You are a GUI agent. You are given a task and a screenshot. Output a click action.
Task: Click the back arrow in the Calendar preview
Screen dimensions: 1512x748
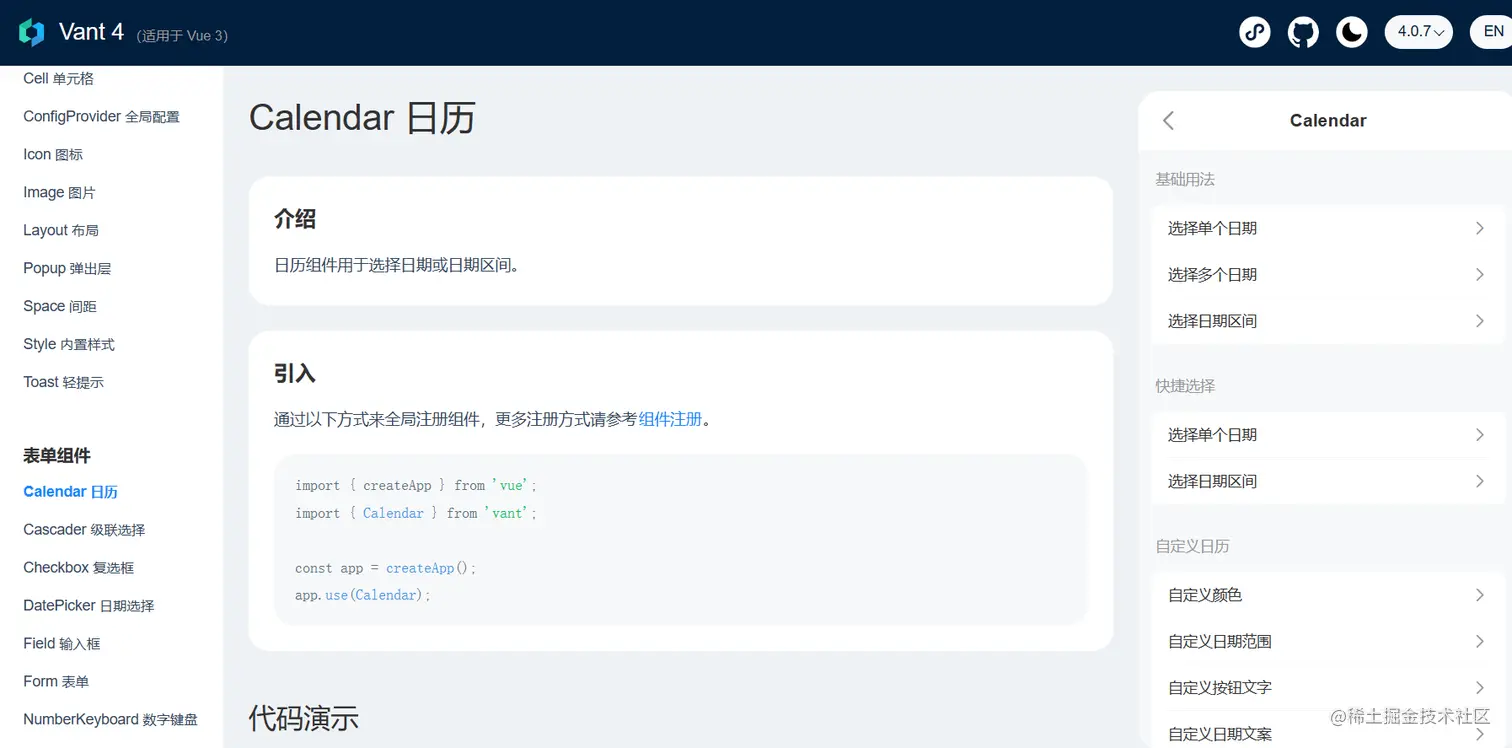(1168, 120)
